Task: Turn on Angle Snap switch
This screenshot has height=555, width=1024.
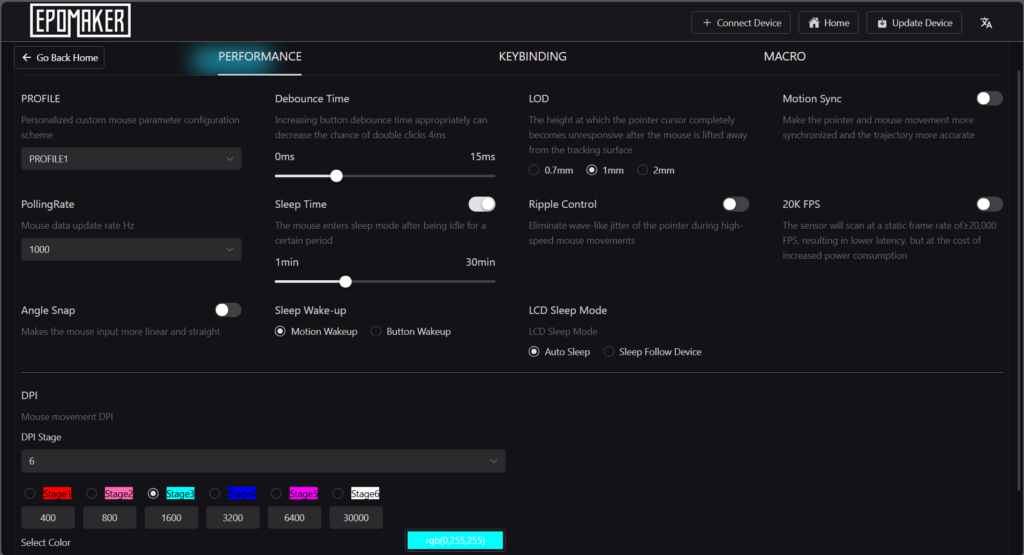Action: coord(228,310)
